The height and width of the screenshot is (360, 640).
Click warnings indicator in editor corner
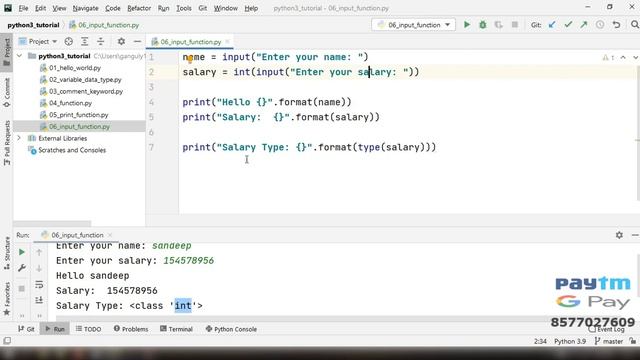point(608,58)
